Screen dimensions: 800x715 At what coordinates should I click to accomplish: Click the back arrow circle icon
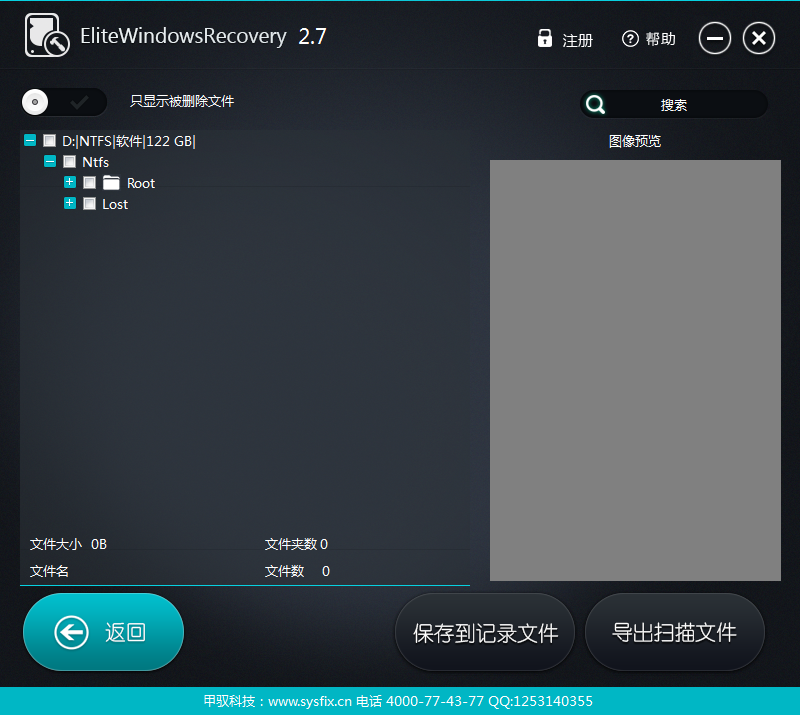coord(71,632)
